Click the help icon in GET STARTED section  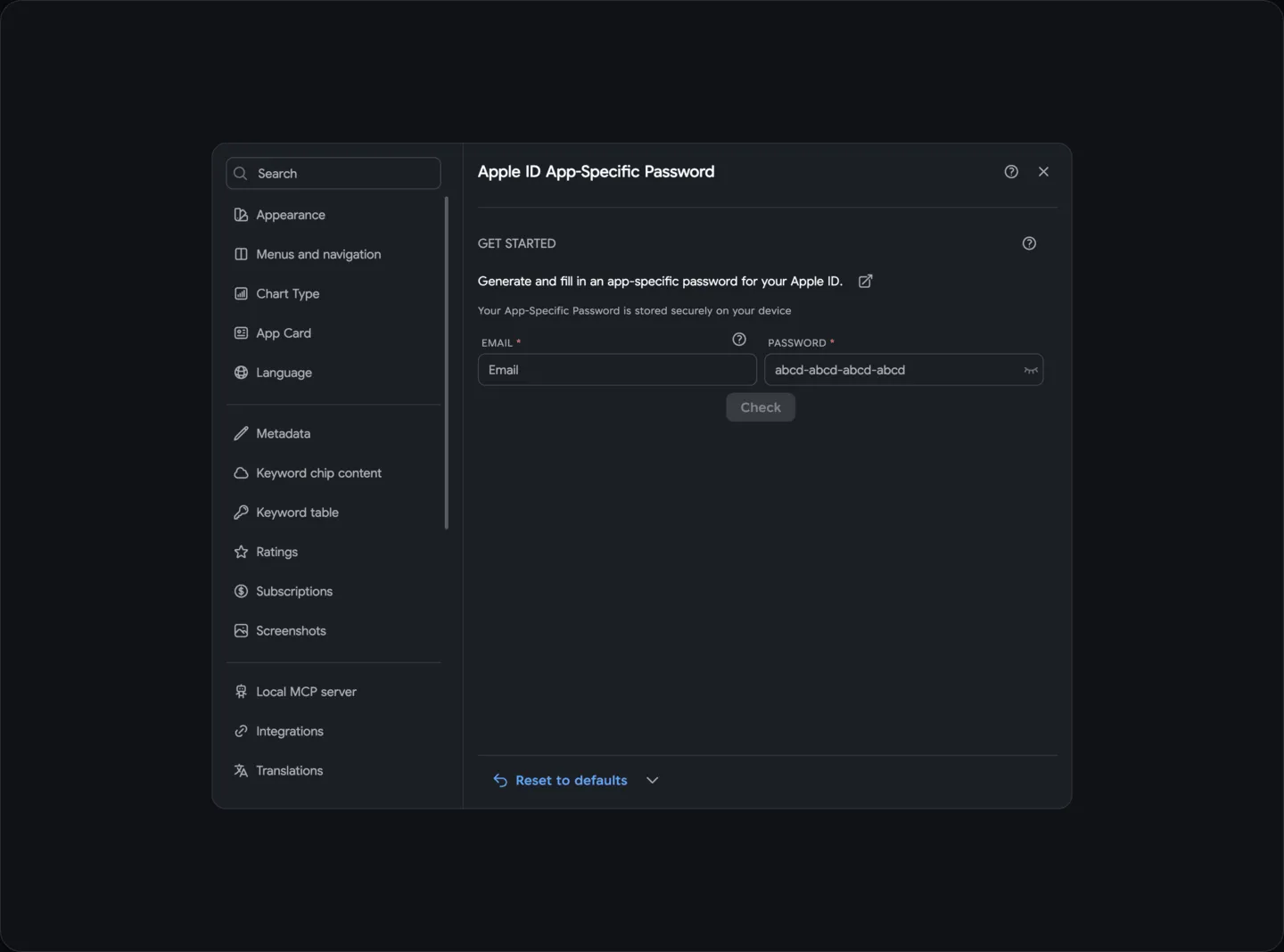1029,243
